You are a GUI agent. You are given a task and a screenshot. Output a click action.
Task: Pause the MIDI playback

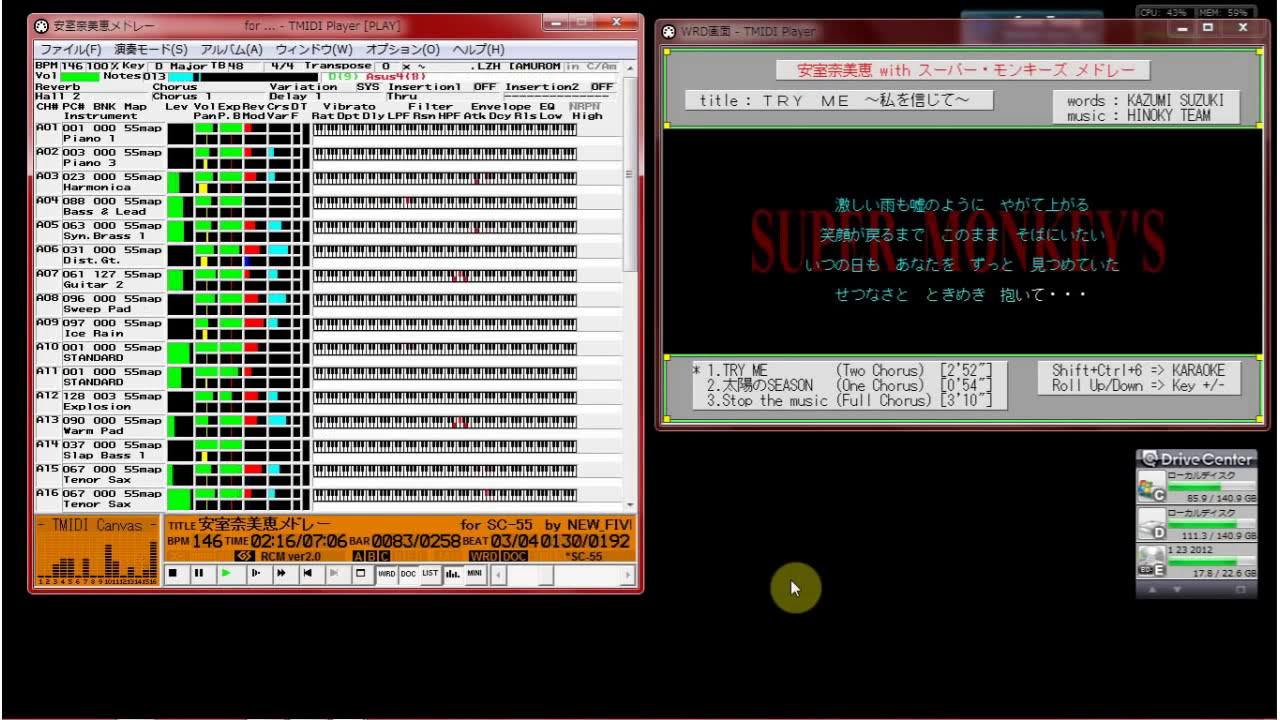198,574
